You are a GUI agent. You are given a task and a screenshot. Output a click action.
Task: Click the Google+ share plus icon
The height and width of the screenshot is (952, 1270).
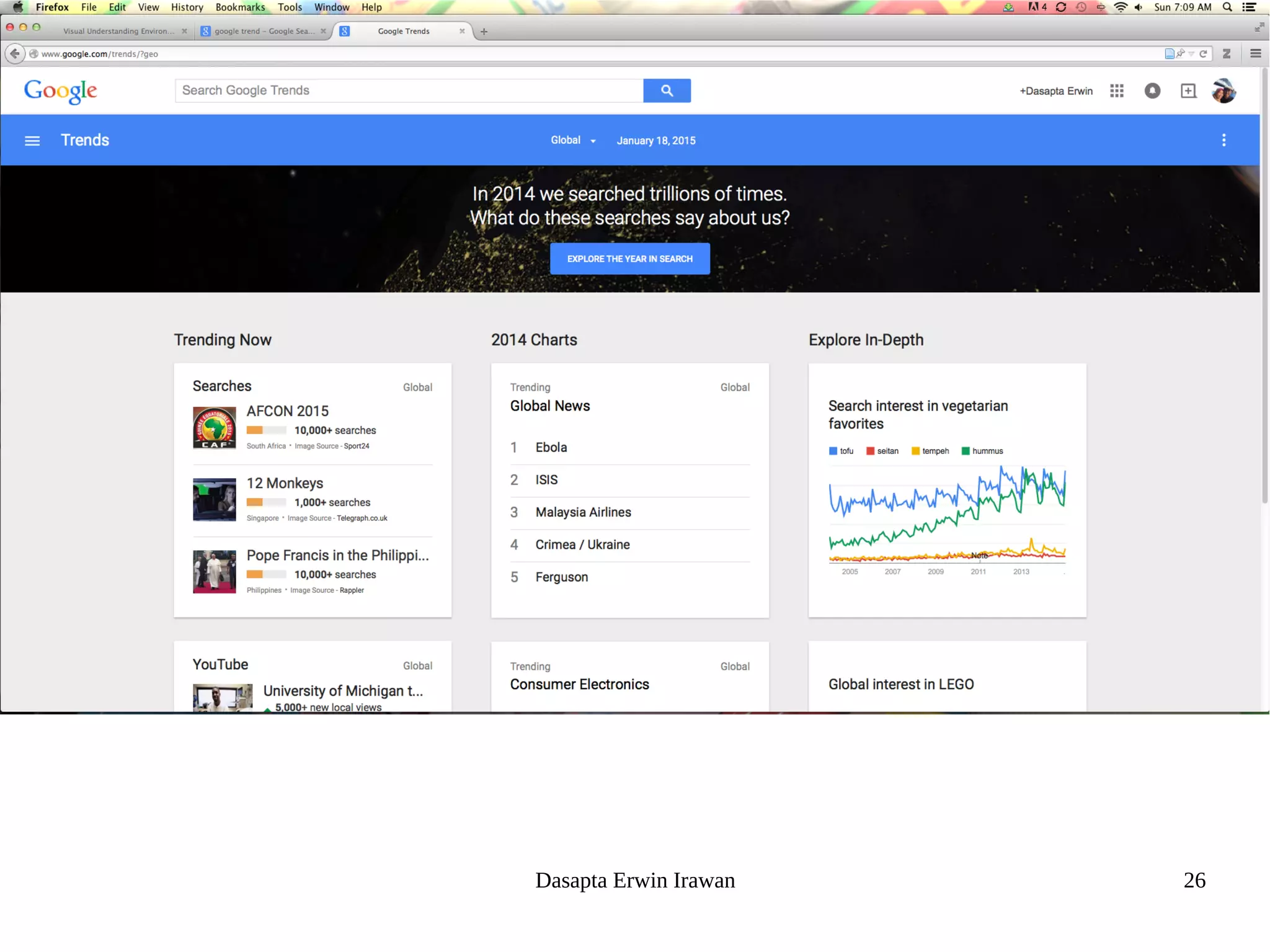[x=1188, y=91]
